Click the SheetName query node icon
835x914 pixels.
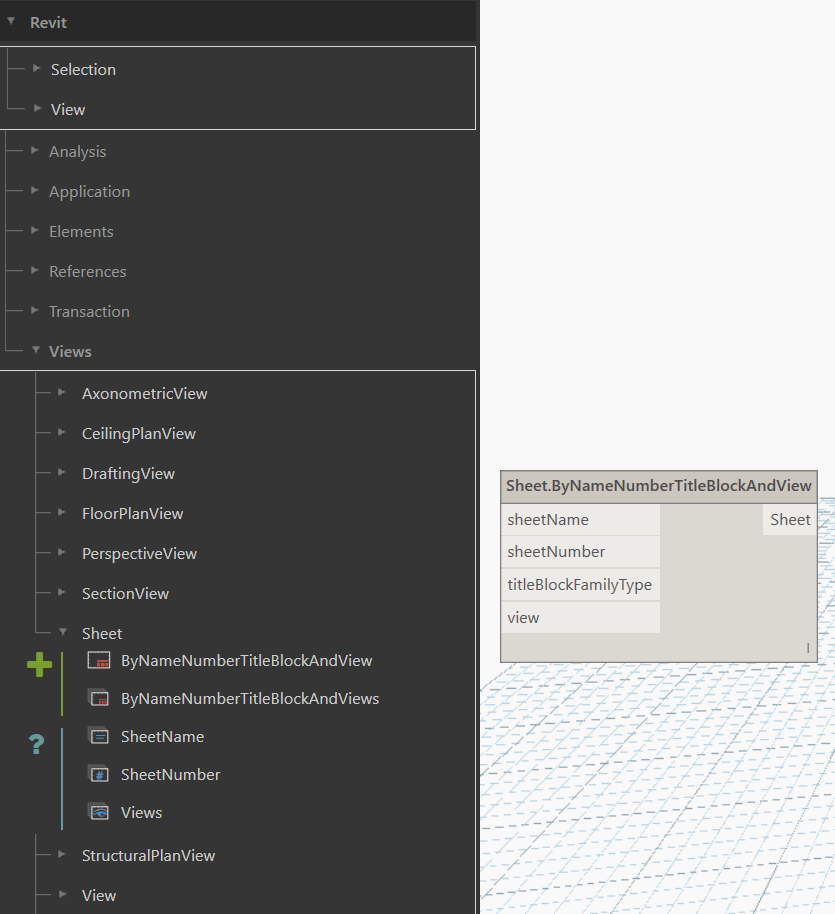pyautogui.click(x=99, y=736)
